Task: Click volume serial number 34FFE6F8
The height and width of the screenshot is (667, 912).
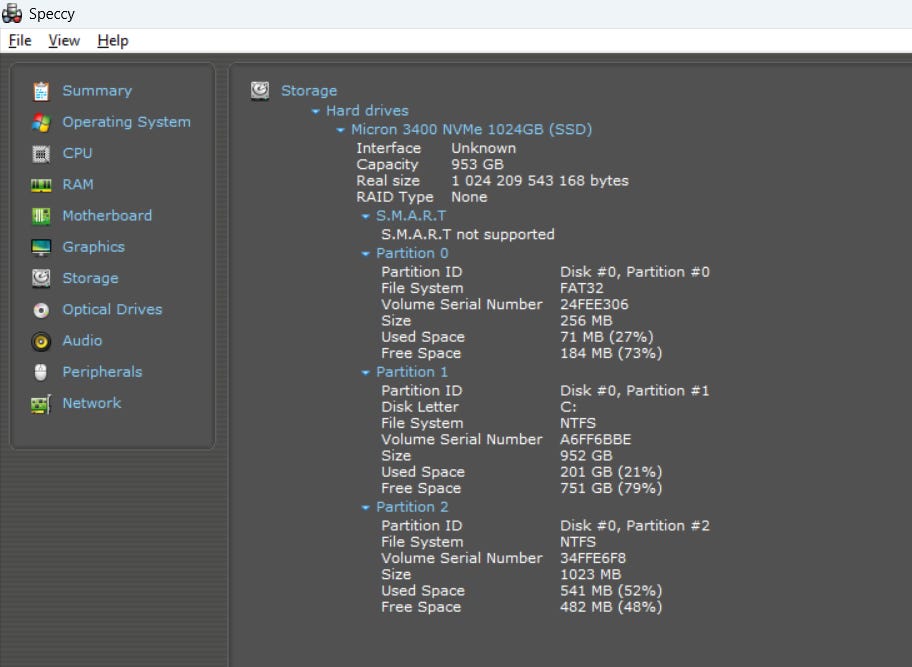Action: (x=593, y=558)
